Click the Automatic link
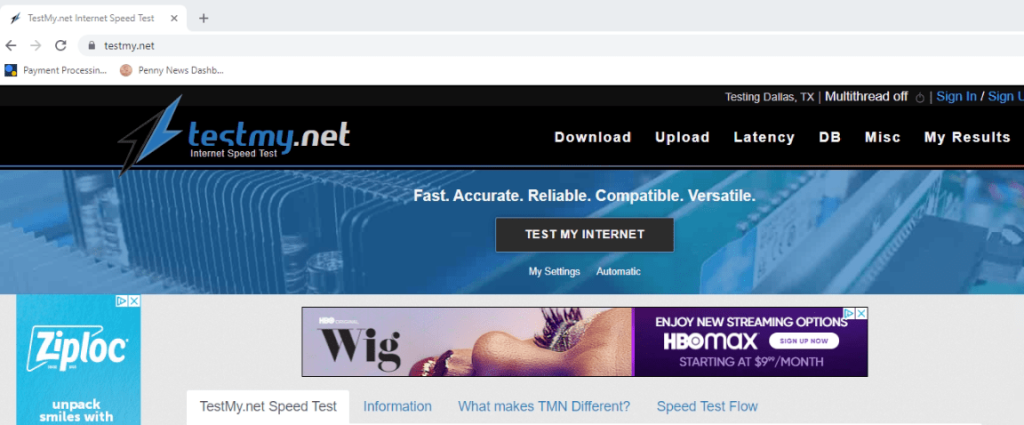1024x425 pixels. pos(618,272)
